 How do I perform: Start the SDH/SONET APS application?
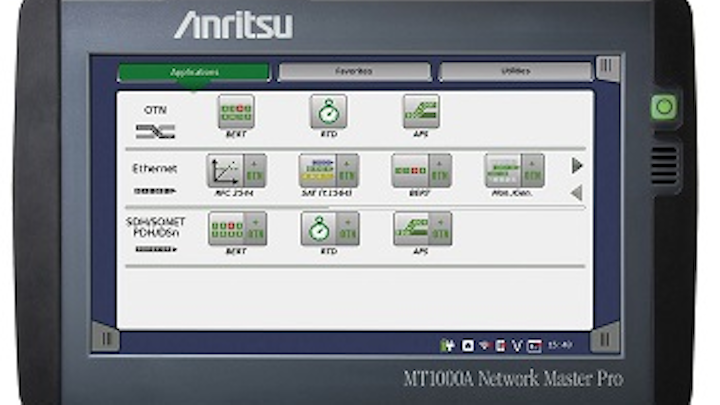tap(411, 229)
